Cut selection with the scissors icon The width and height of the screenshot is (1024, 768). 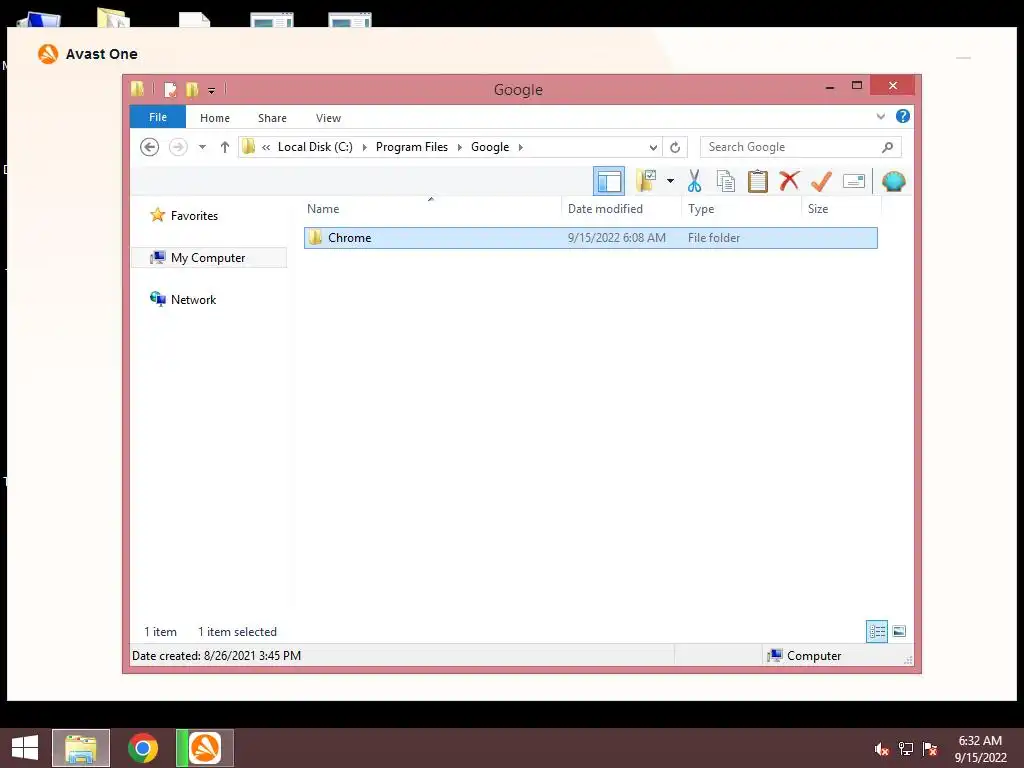click(x=694, y=181)
